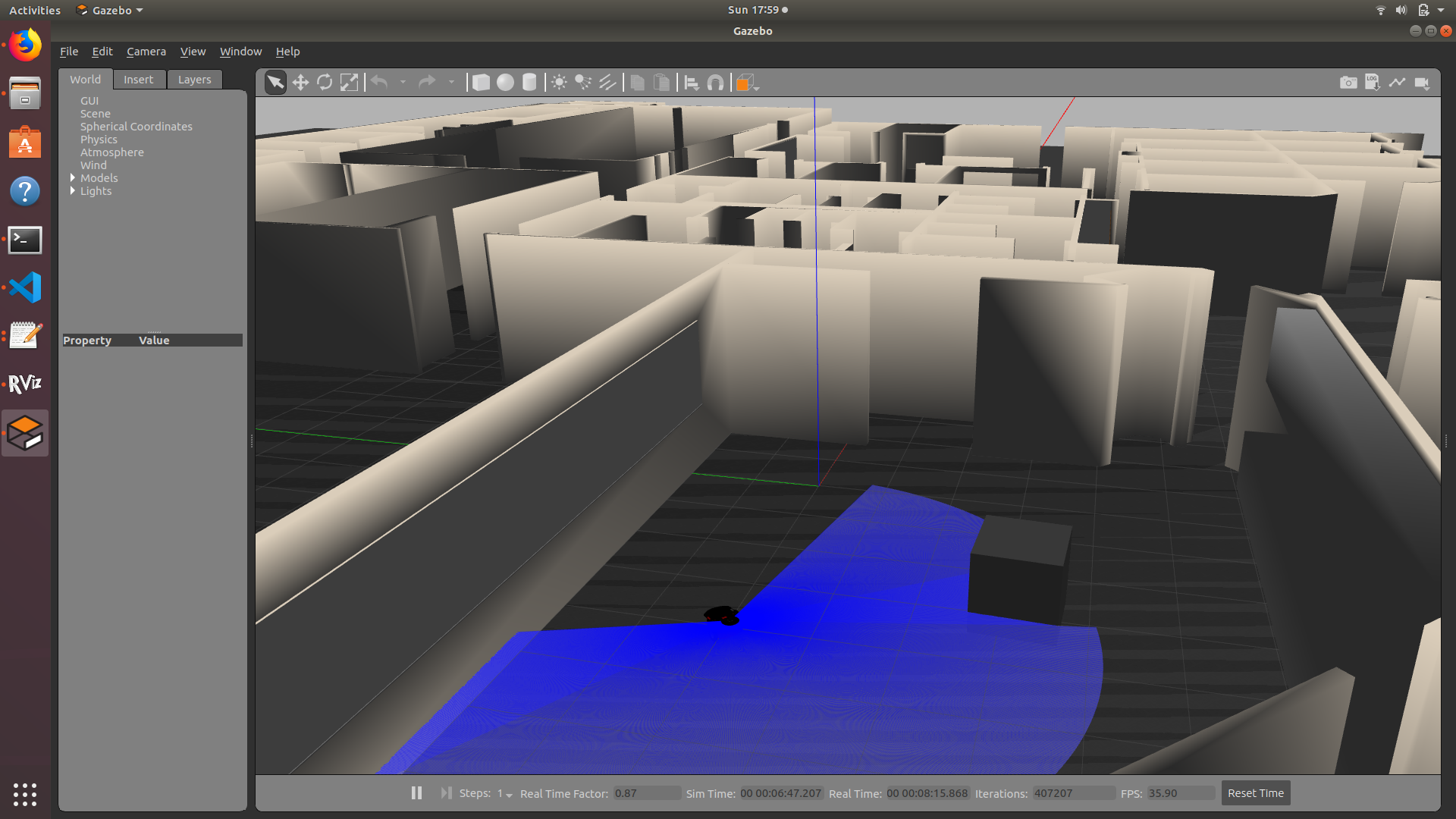Select Physics in the World tree

99,140
